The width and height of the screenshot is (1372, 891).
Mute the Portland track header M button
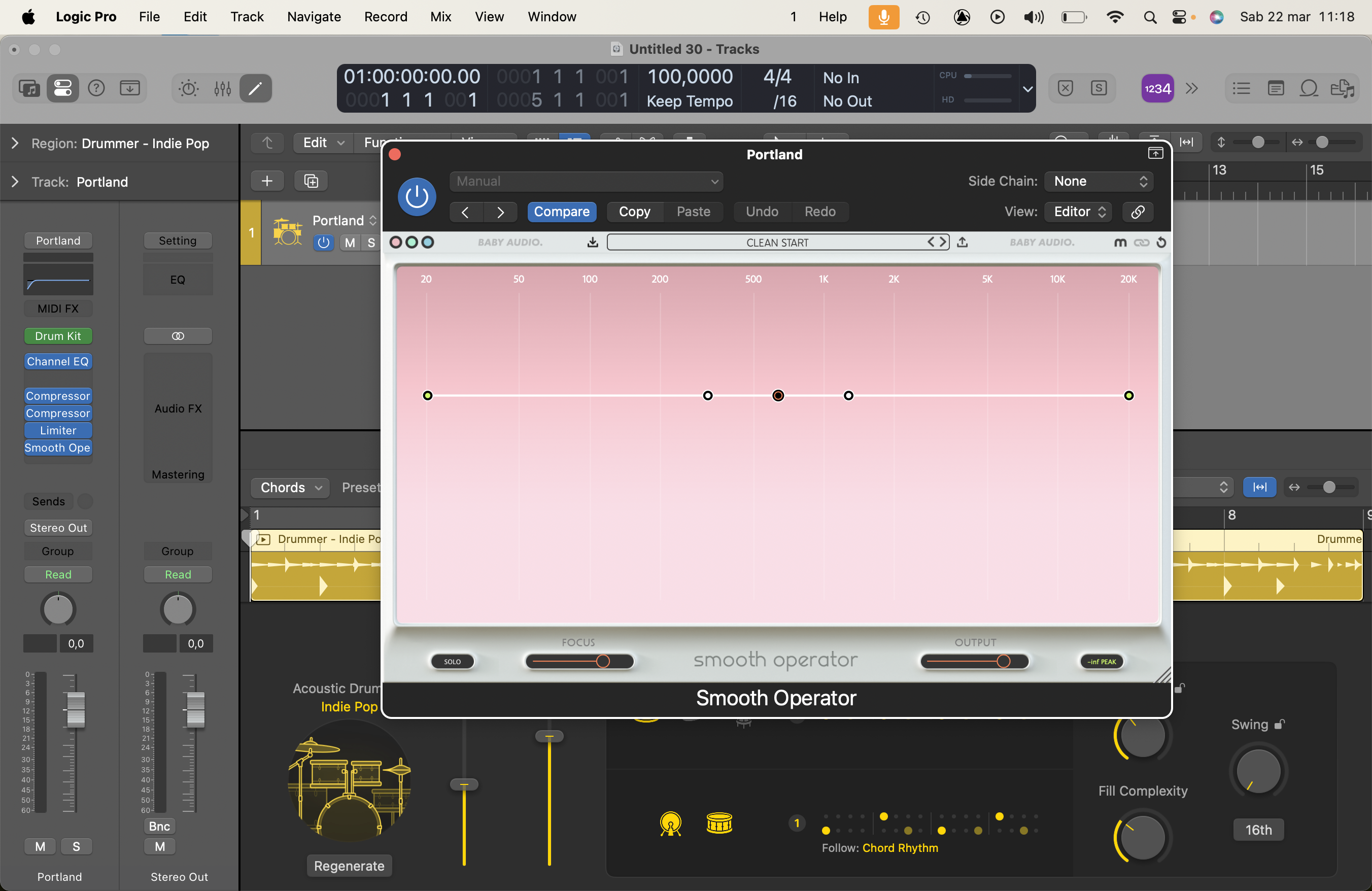click(x=349, y=243)
